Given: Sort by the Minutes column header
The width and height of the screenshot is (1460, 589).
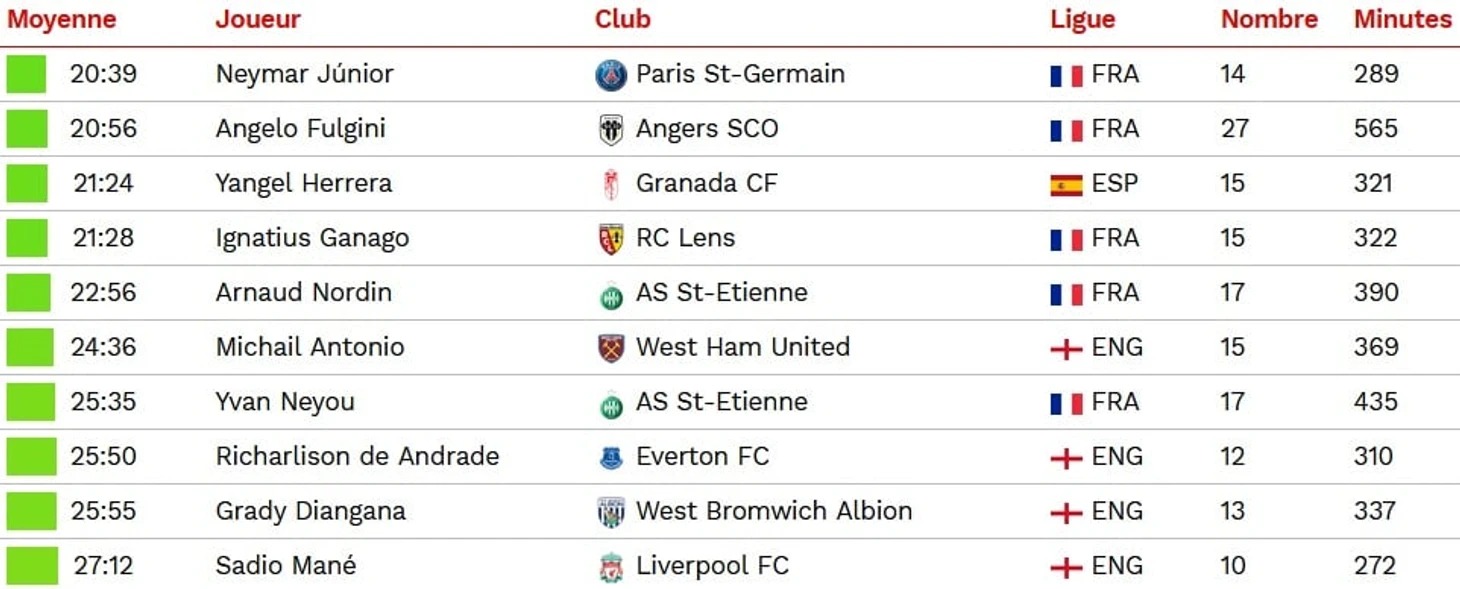Looking at the screenshot, I should point(1402,19).
